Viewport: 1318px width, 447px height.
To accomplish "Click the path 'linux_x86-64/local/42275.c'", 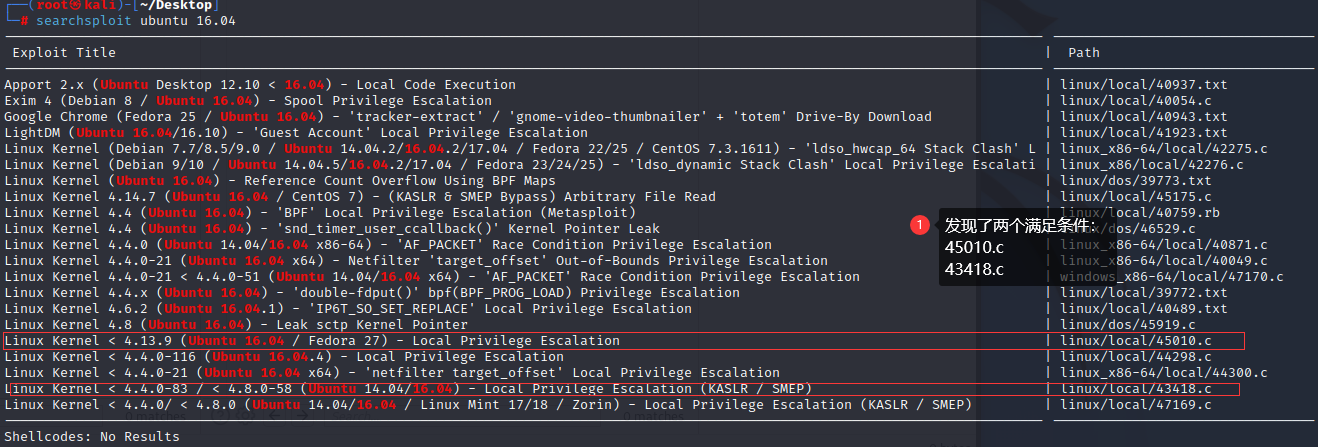I will pos(1164,149).
